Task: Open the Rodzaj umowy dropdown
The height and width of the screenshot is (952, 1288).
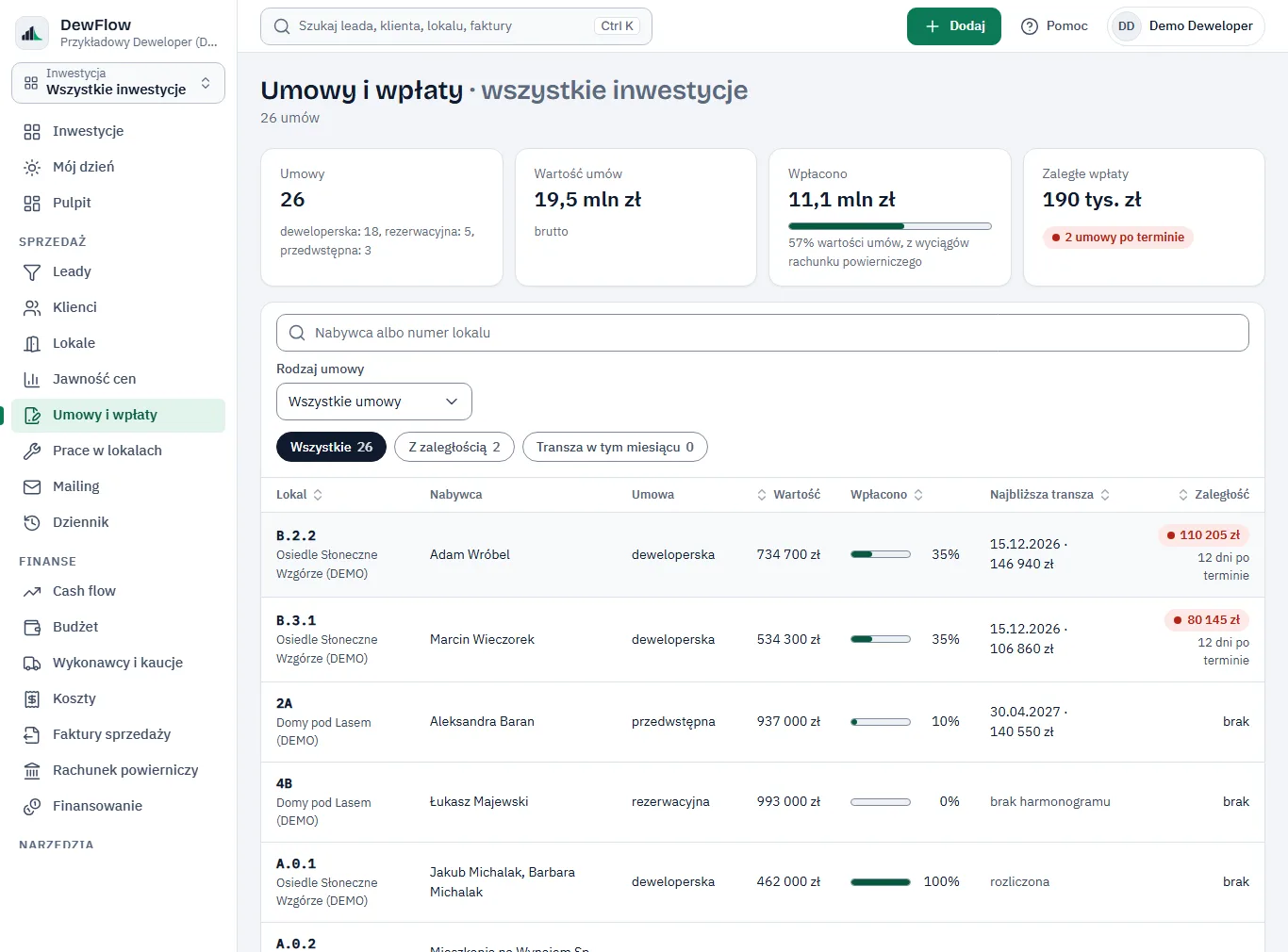Action: [x=374, y=402]
